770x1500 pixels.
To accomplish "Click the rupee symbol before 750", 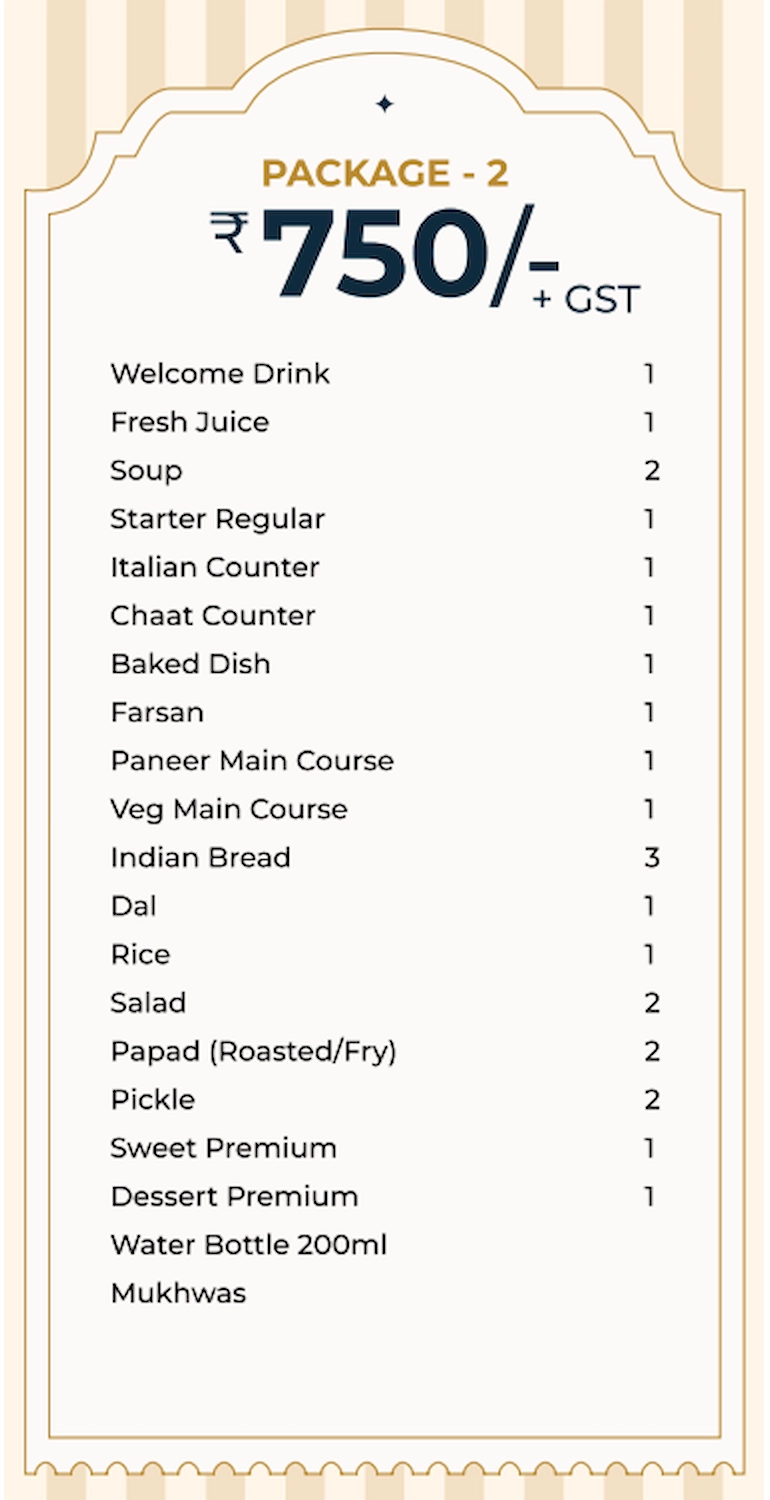I will [229, 233].
